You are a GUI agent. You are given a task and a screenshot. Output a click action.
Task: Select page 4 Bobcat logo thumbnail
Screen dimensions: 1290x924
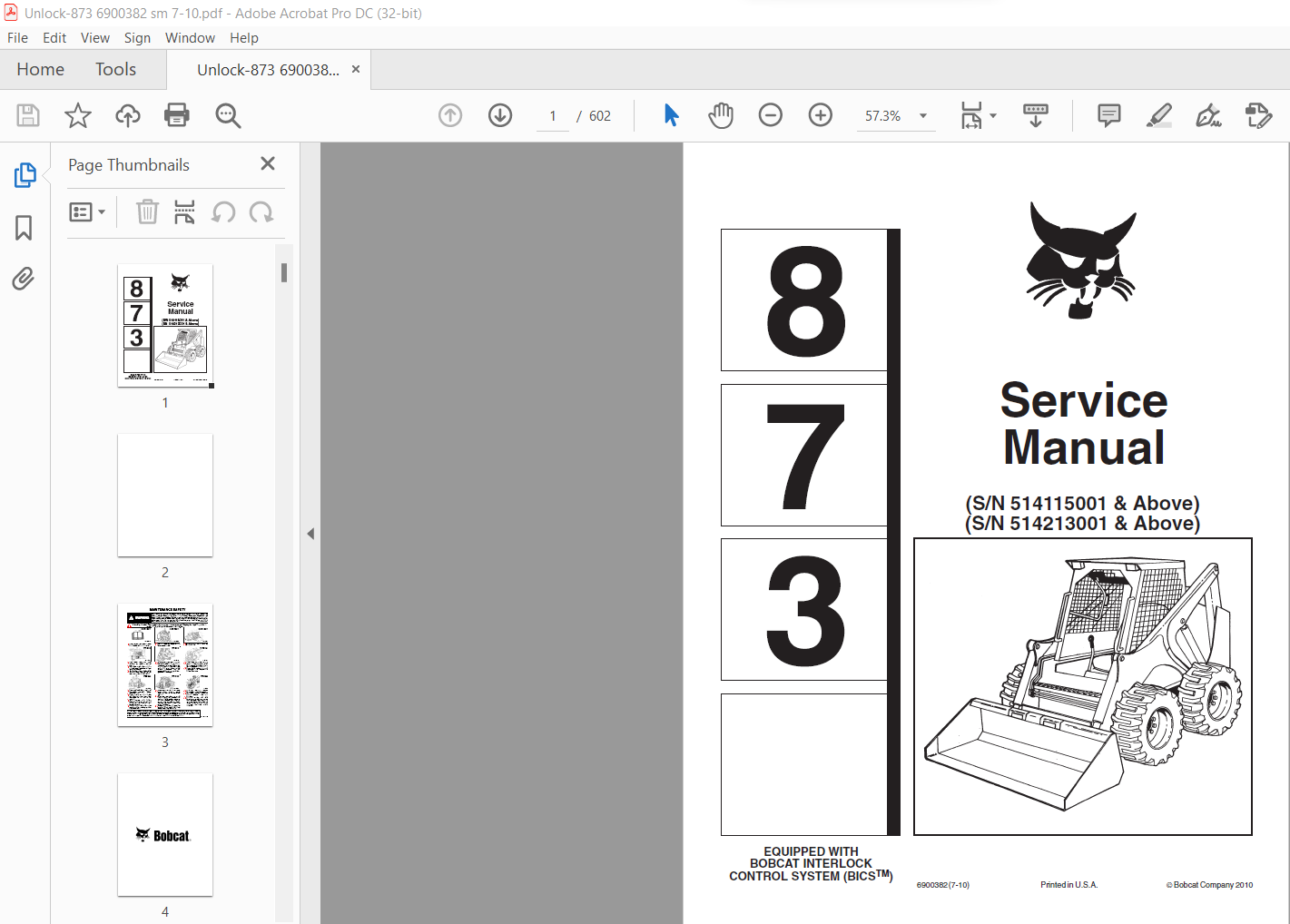point(165,835)
